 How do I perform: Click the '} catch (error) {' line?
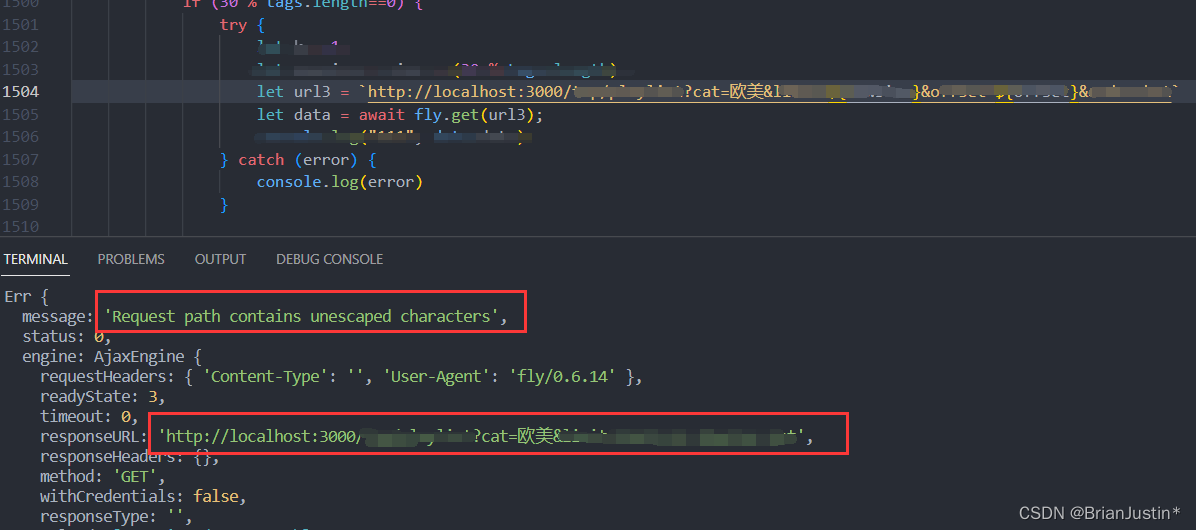point(298,160)
